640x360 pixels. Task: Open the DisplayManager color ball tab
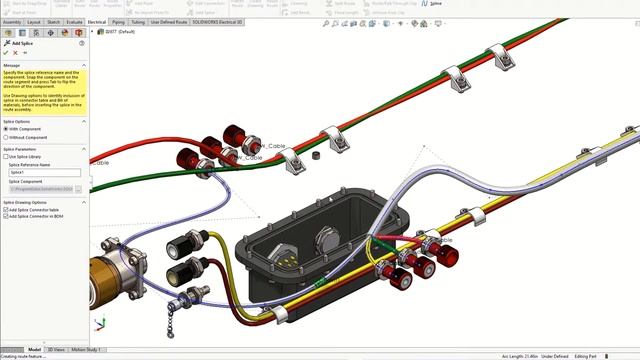point(64,33)
